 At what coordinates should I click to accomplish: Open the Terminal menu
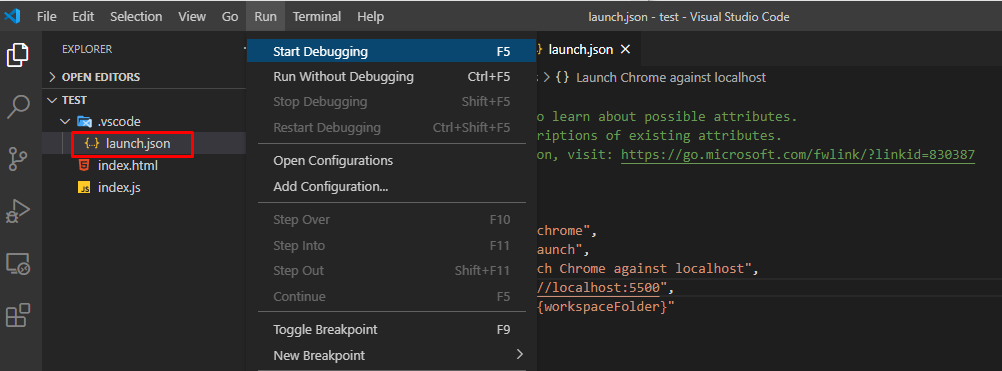317,17
